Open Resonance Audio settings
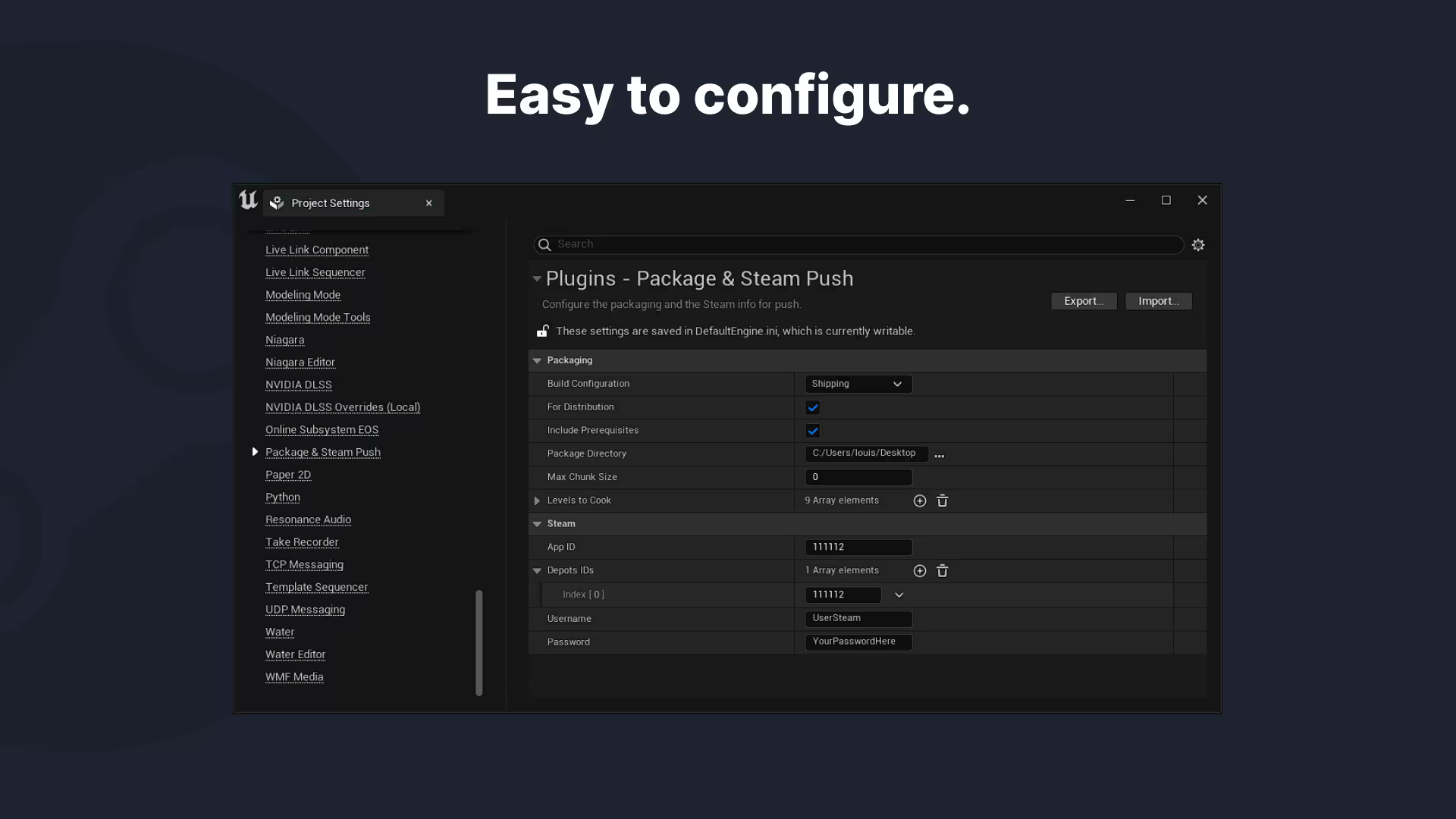The height and width of the screenshot is (819, 1456). pos(308,519)
